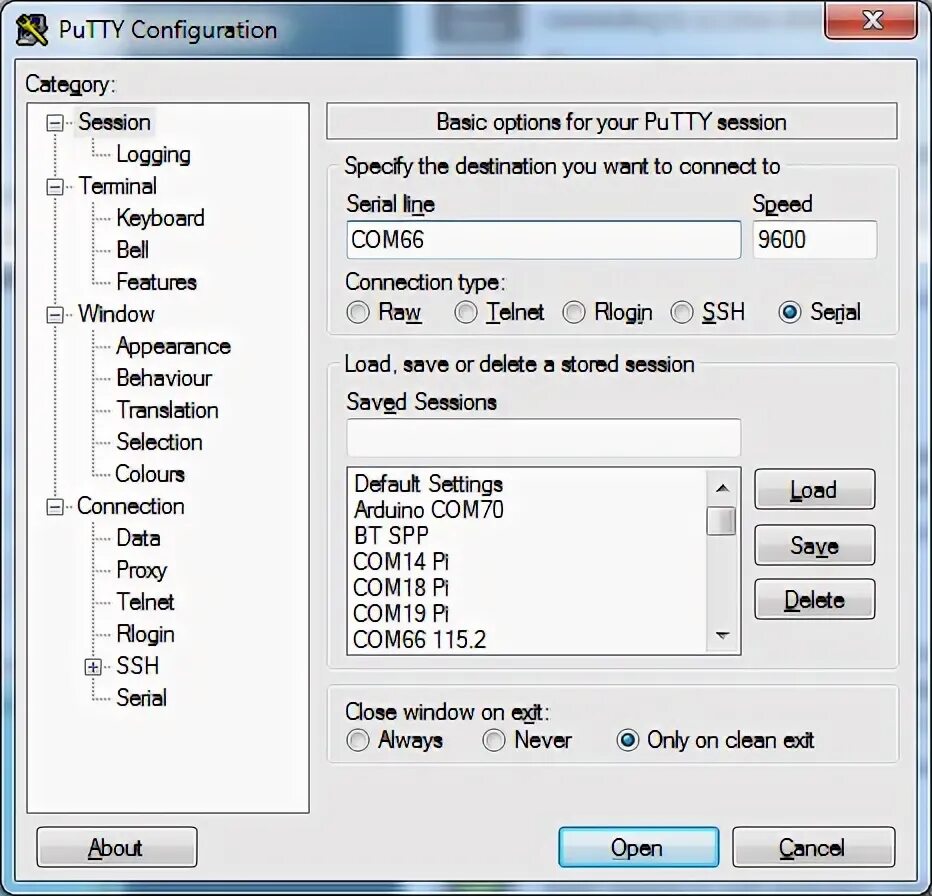Click the sessions list scrollbar thumb
Screen dimensions: 932x896
[722, 521]
